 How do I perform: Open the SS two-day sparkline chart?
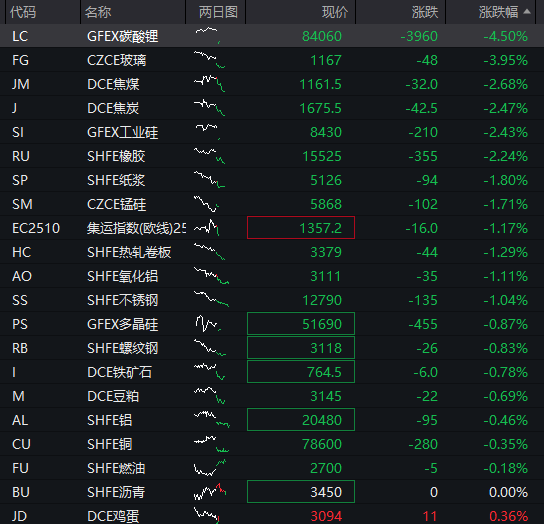tap(211, 300)
